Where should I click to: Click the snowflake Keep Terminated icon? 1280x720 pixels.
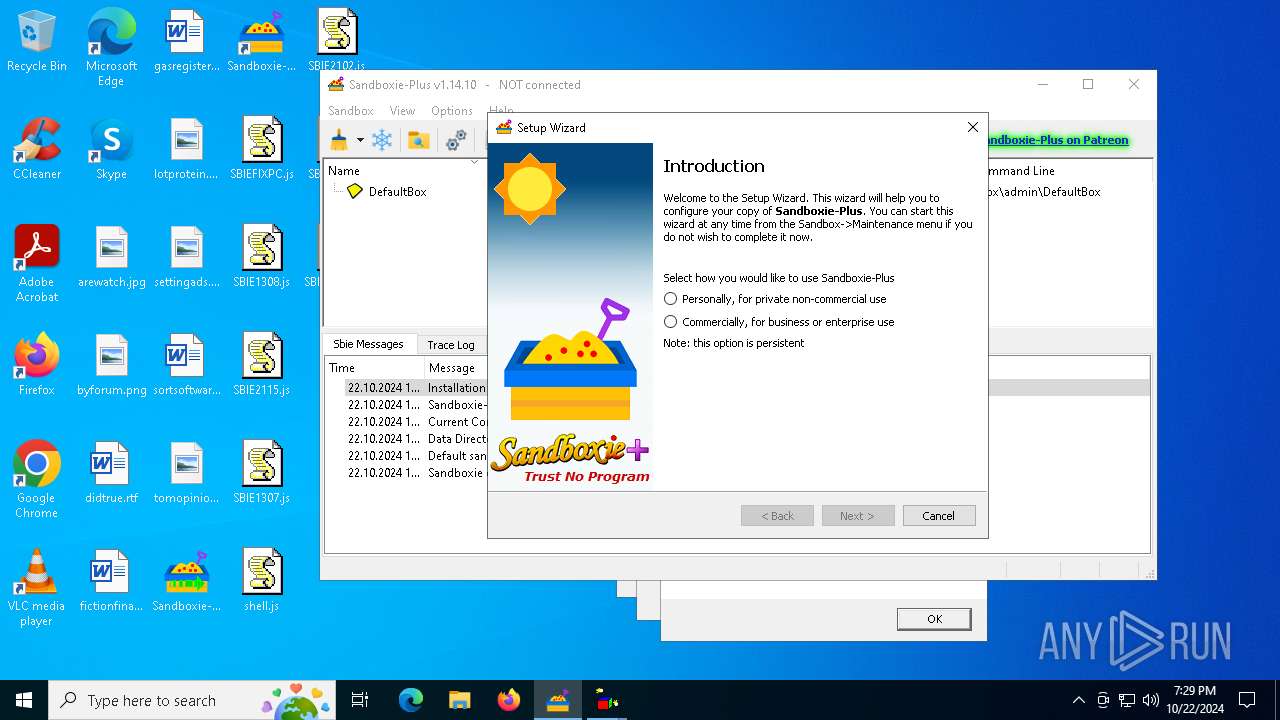[x=382, y=140]
